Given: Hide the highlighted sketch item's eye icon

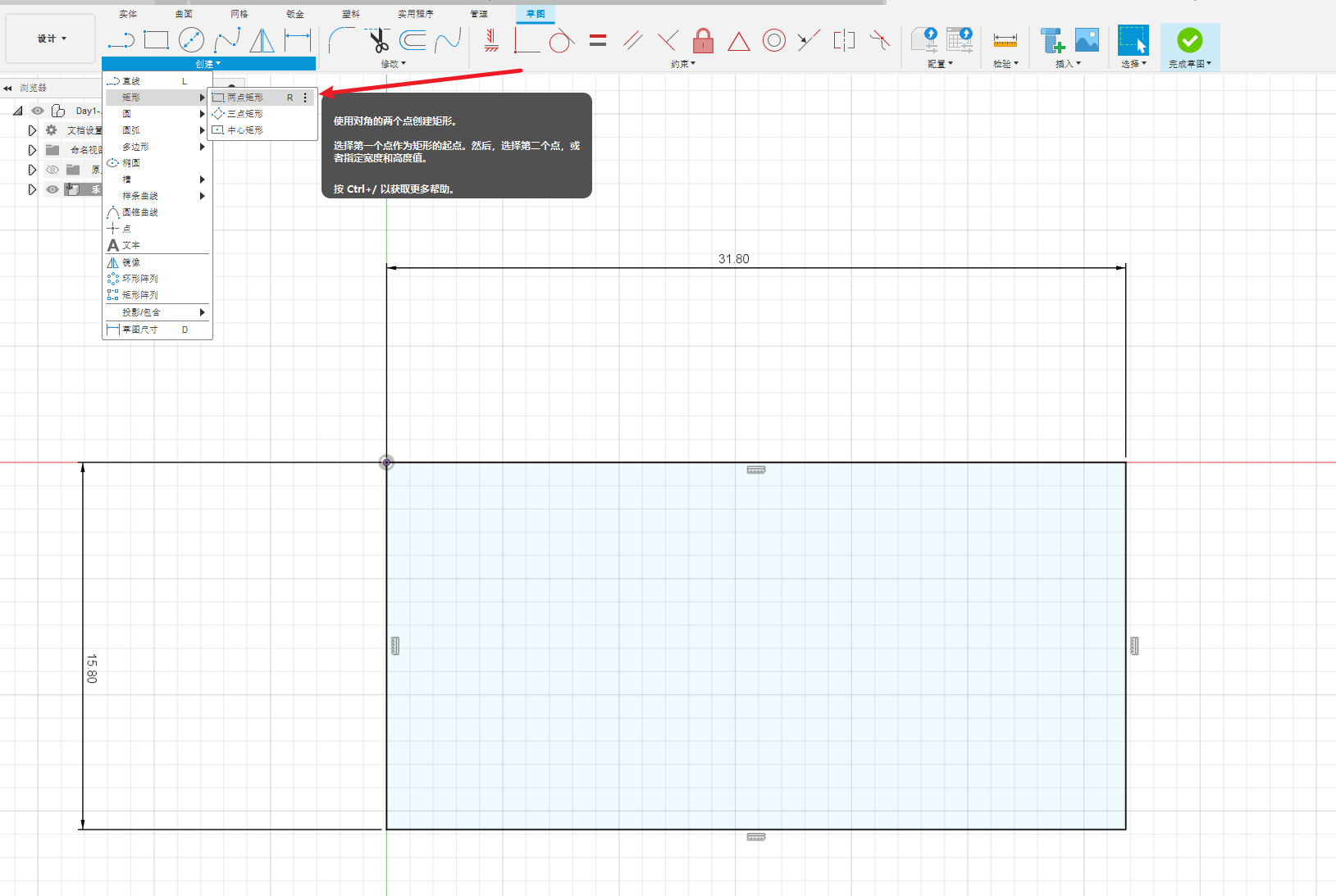Looking at the screenshot, I should click(x=52, y=189).
